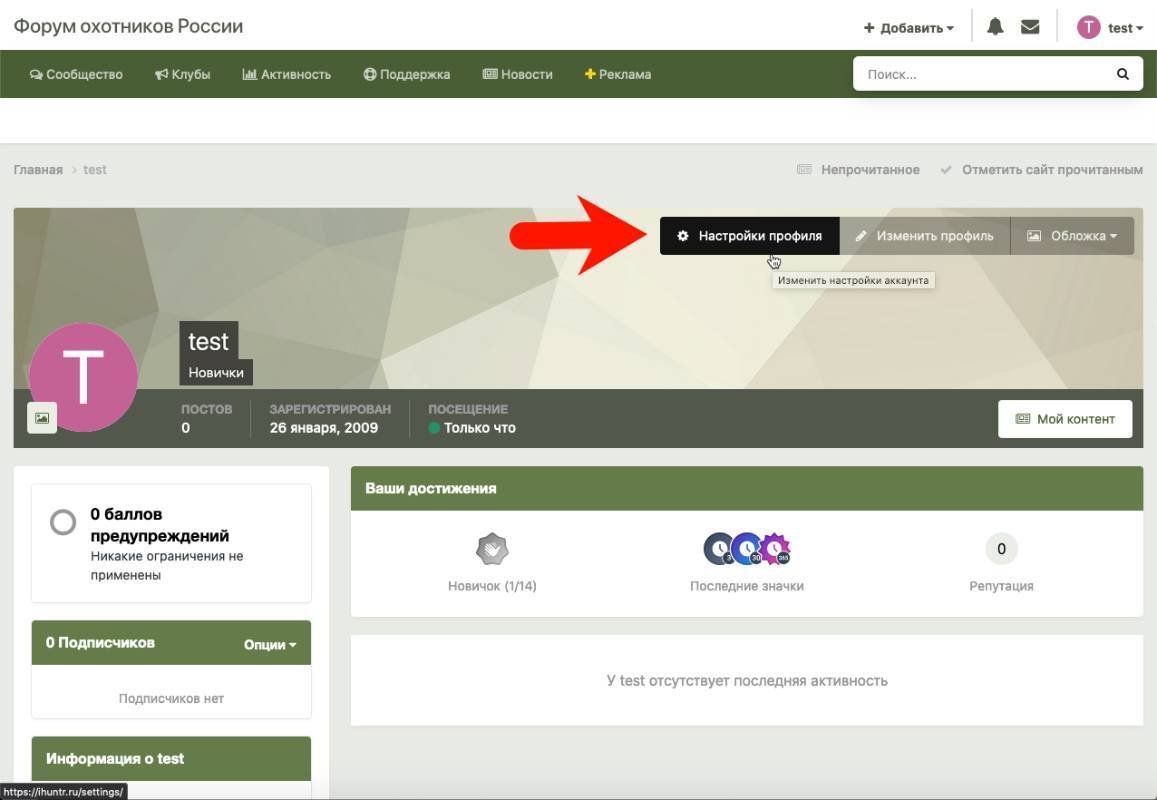1157x800 pixels.
Task: Open messages via the envelope icon
Action: pos(1030,27)
